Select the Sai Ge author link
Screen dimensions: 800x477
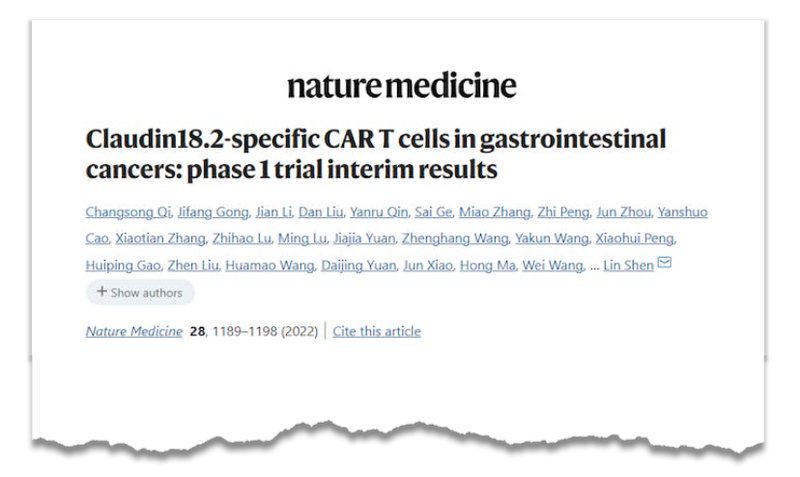click(433, 212)
